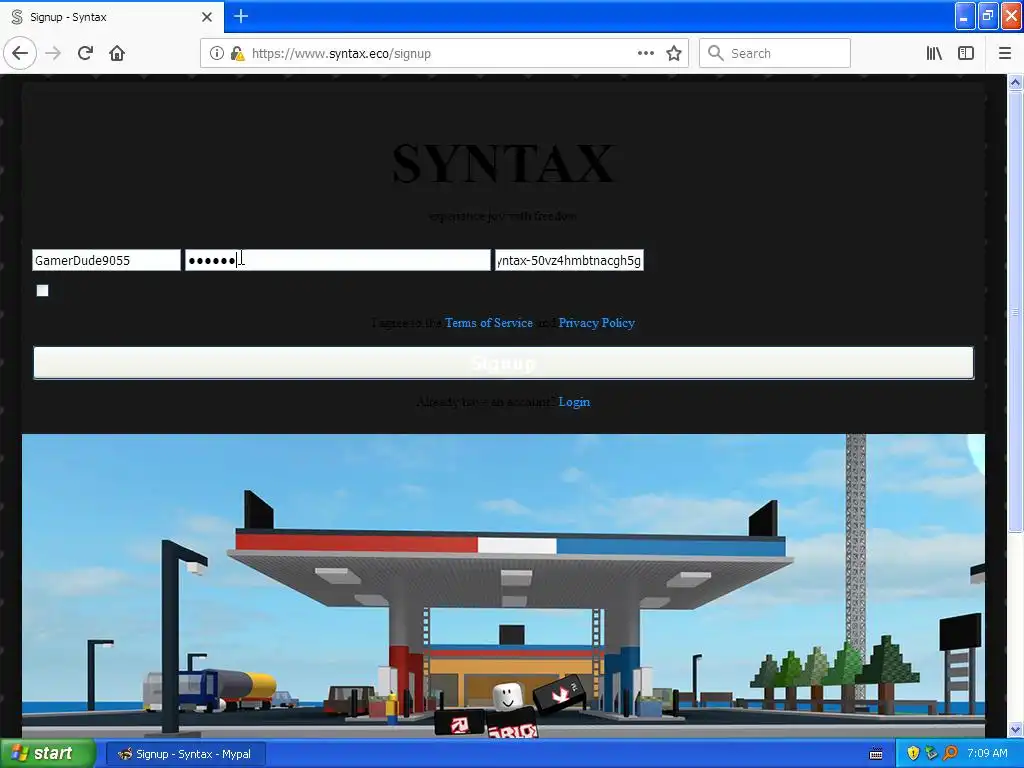Screen dimensions: 1024x768
Task: Select the Signup - Syntax tab
Action: point(112,17)
